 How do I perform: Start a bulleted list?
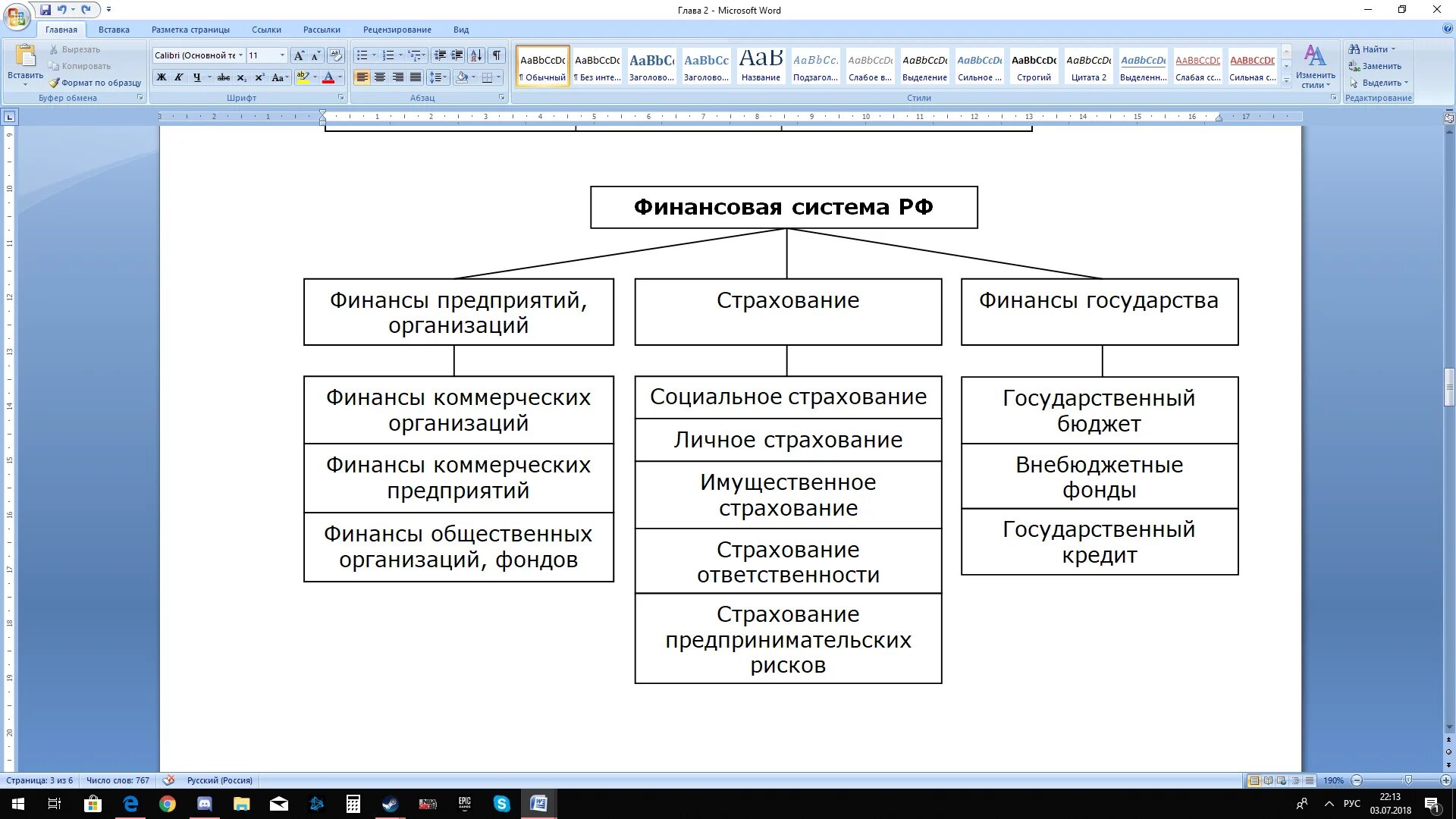click(x=362, y=55)
